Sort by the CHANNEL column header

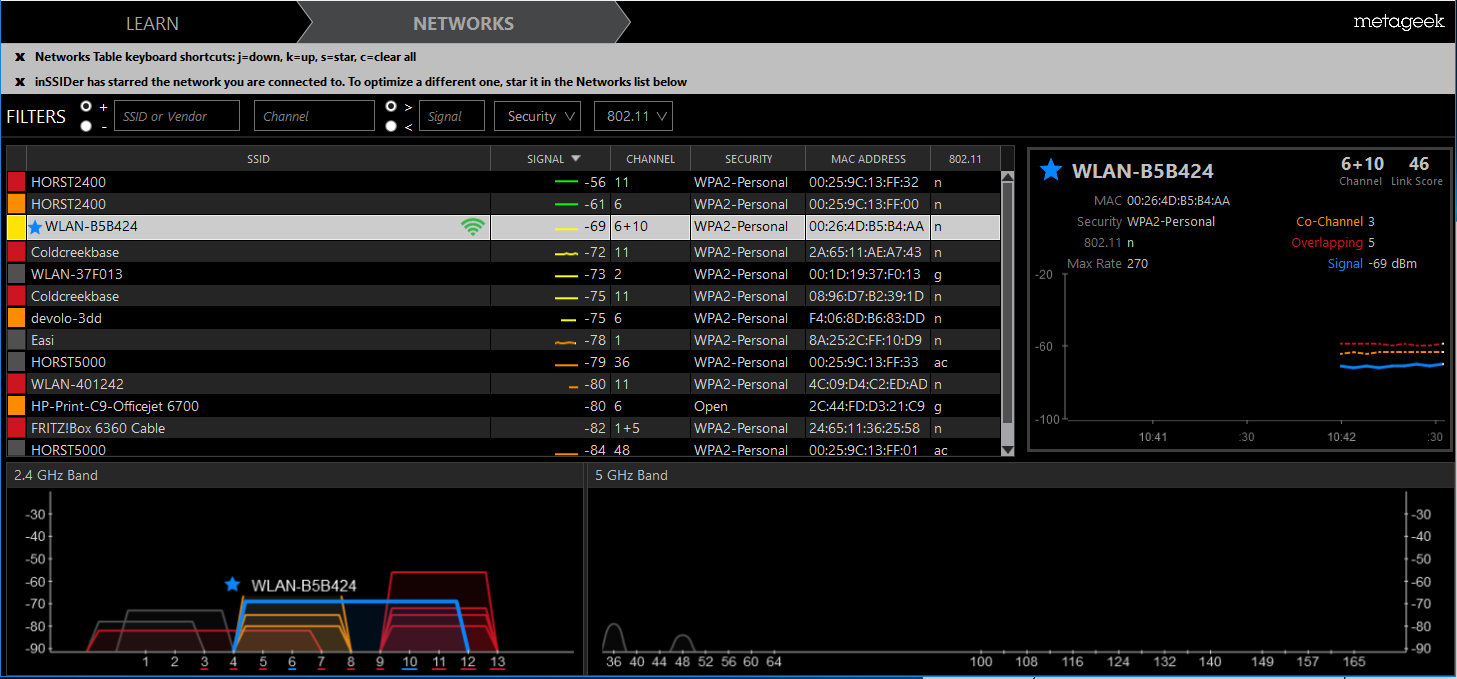click(650, 159)
